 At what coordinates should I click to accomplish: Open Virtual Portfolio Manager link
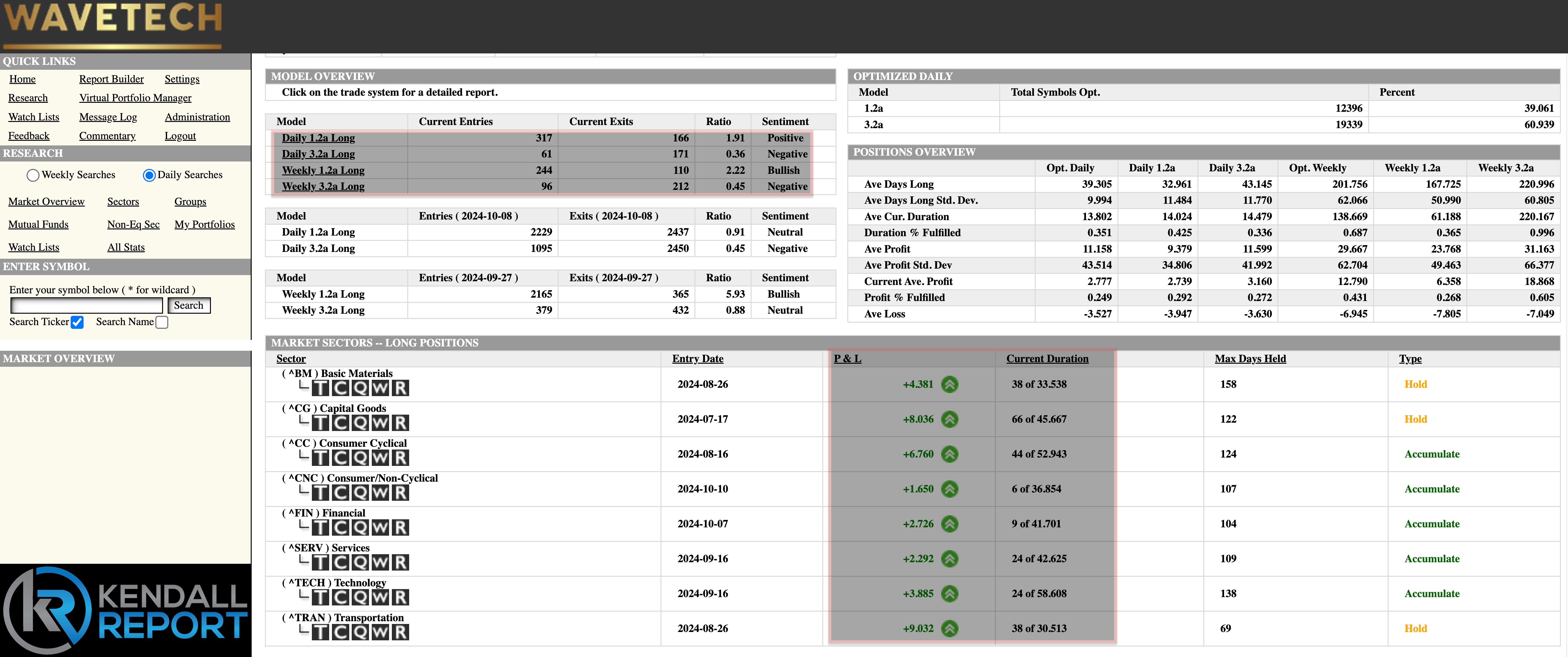point(135,98)
